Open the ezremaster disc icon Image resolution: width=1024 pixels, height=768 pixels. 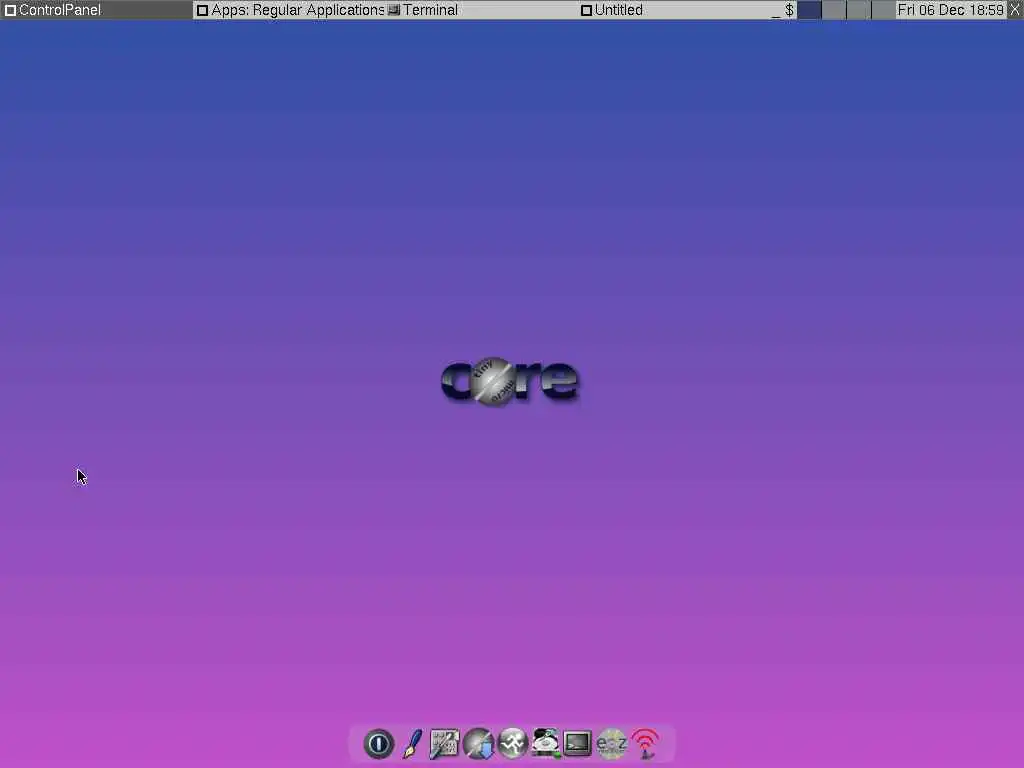point(612,744)
